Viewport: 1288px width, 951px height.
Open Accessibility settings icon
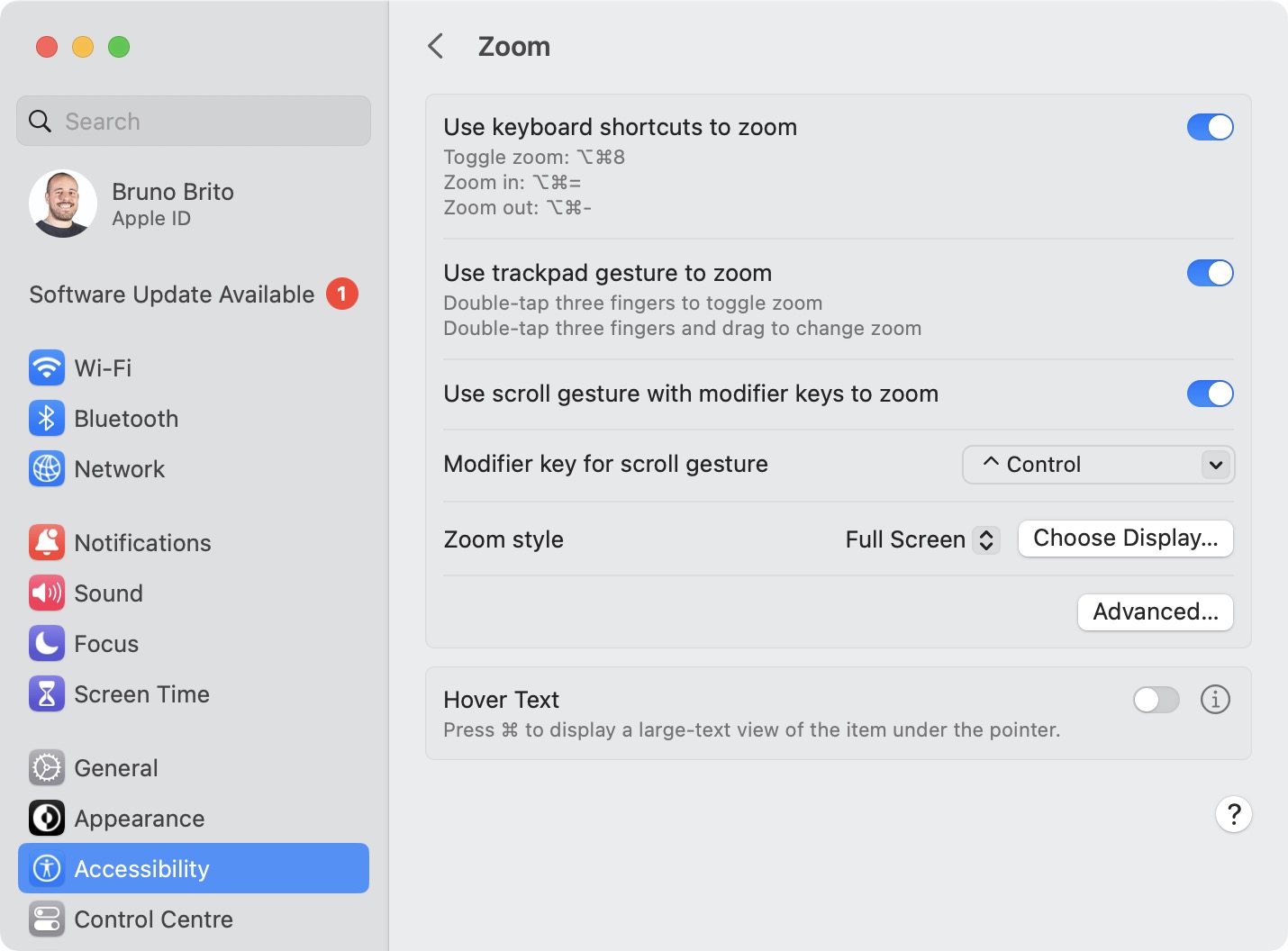(46, 868)
